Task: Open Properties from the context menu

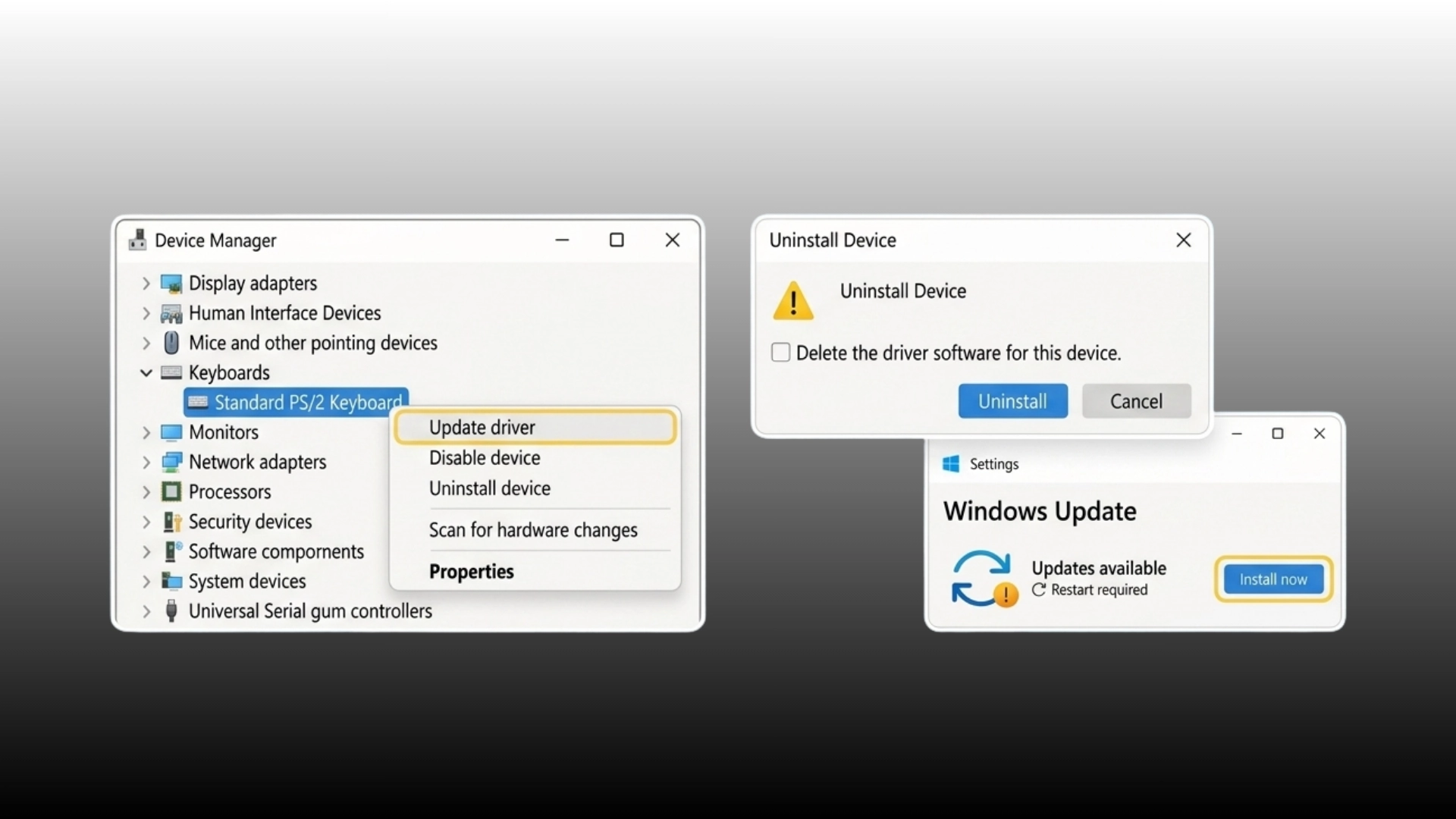Action: point(535,572)
